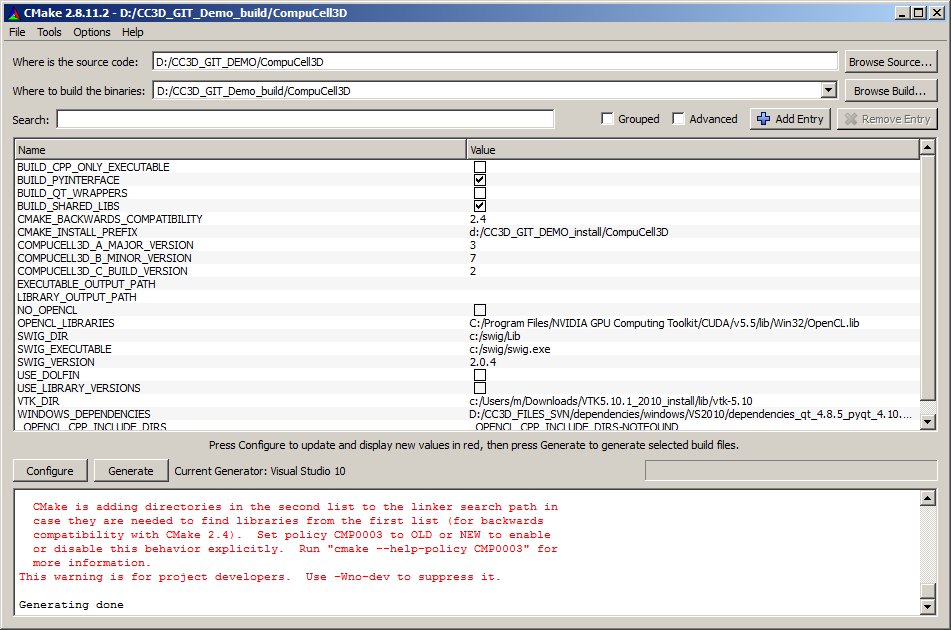Enable the BUILD_CPP_ONLY_EXECUTABLE checkbox
This screenshot has width=951, height=630.
(480, 167)
